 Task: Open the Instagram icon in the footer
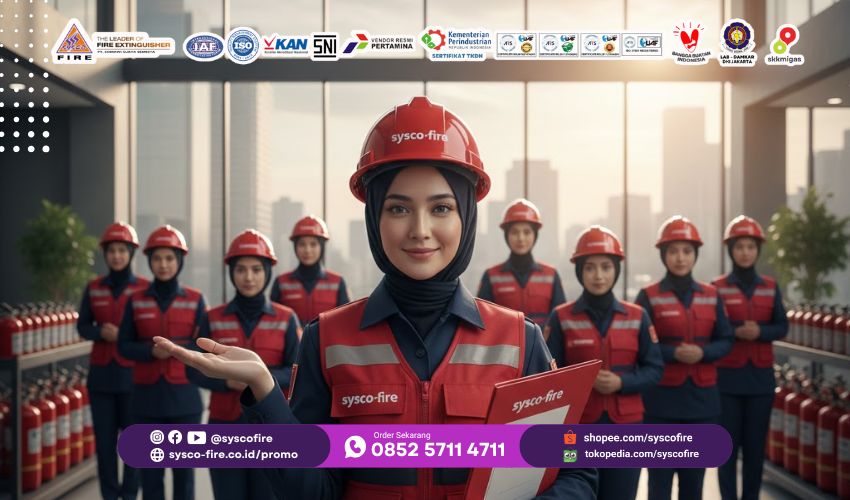(x=157, y=437)
